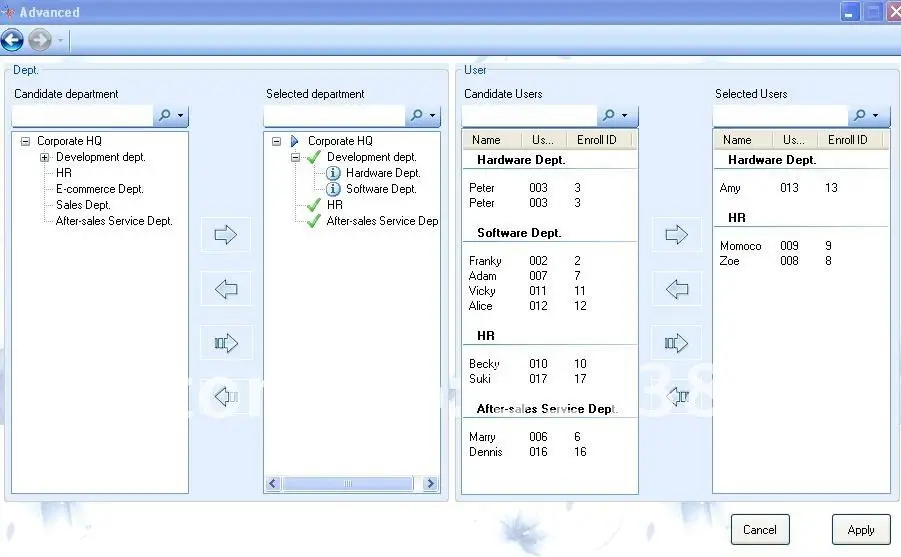Image resolution: width=901 pixels, height=557 pixels.
Task: Click the Candidate department search magnifier icon
Action: [x=165, y=115]
